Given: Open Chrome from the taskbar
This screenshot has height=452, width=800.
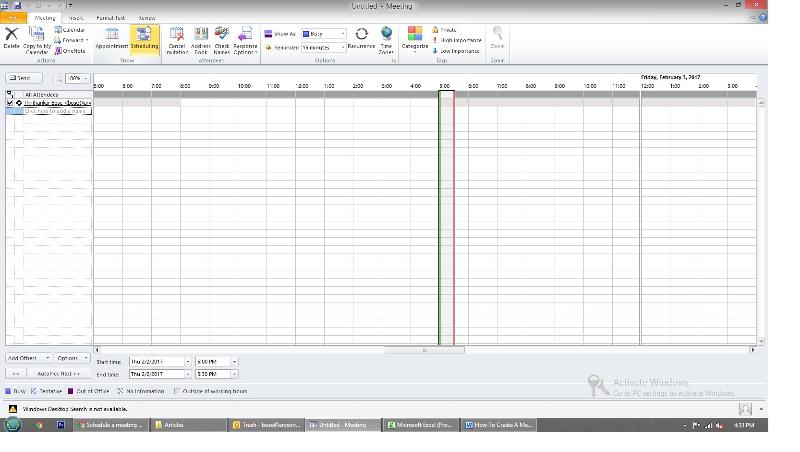Looking at the screenshot, I should pos(39,424).
